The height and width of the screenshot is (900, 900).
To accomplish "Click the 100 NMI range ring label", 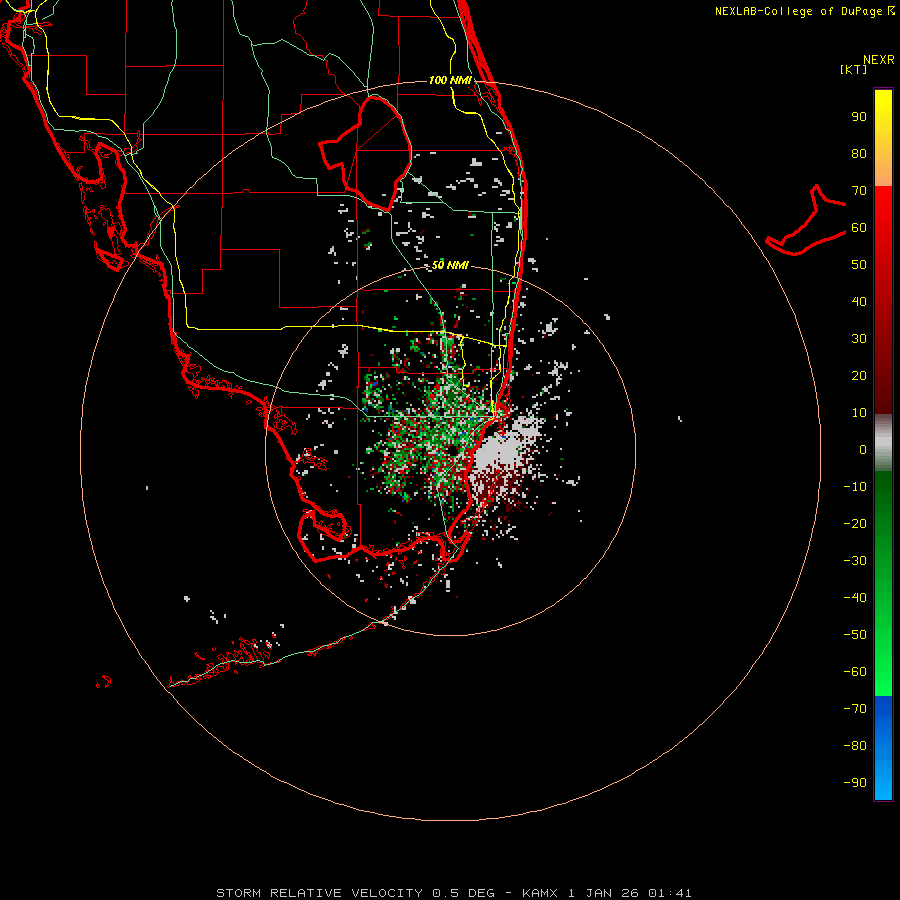I will click(x=450, y=80).
